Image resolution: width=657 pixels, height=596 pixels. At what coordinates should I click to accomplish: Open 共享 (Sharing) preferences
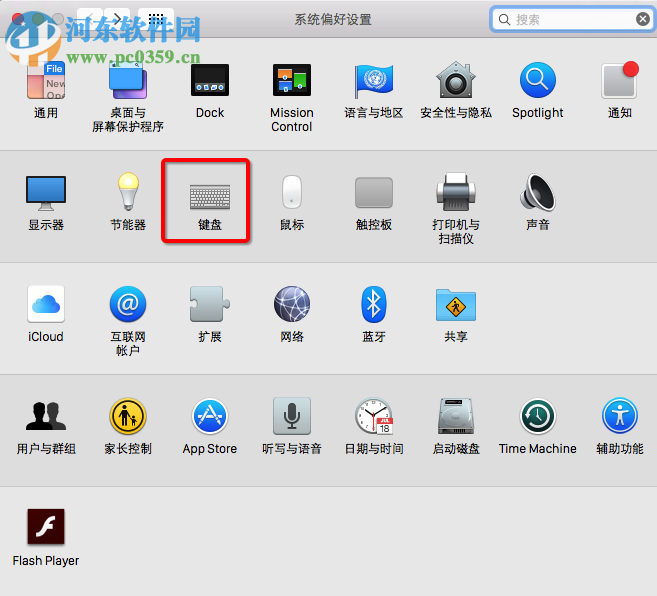pyautogui.click(x=456, y=305)
